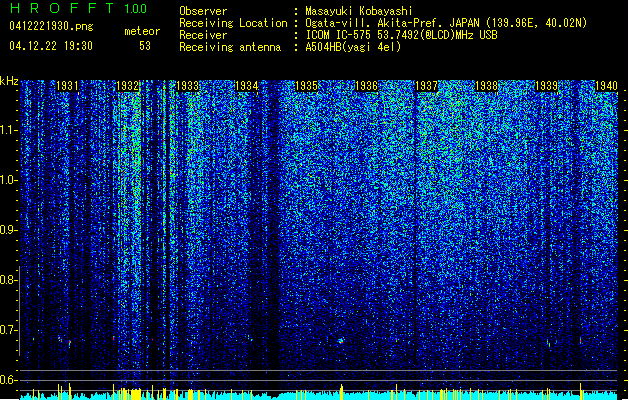This screenshot has height=400, width=629.
Task: Click the Receiving Location label
Action: [233, 23]
